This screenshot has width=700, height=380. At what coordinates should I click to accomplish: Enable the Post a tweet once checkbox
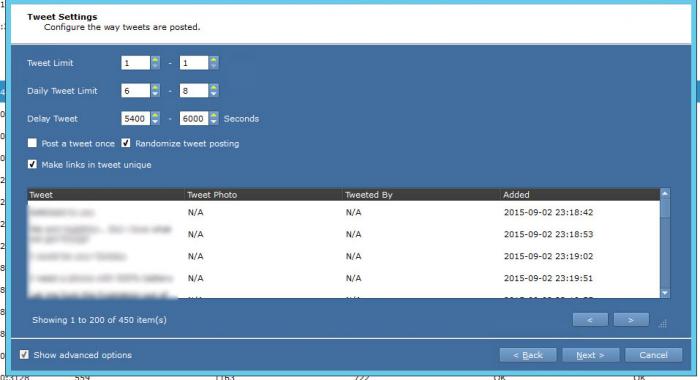click(32, 143)
